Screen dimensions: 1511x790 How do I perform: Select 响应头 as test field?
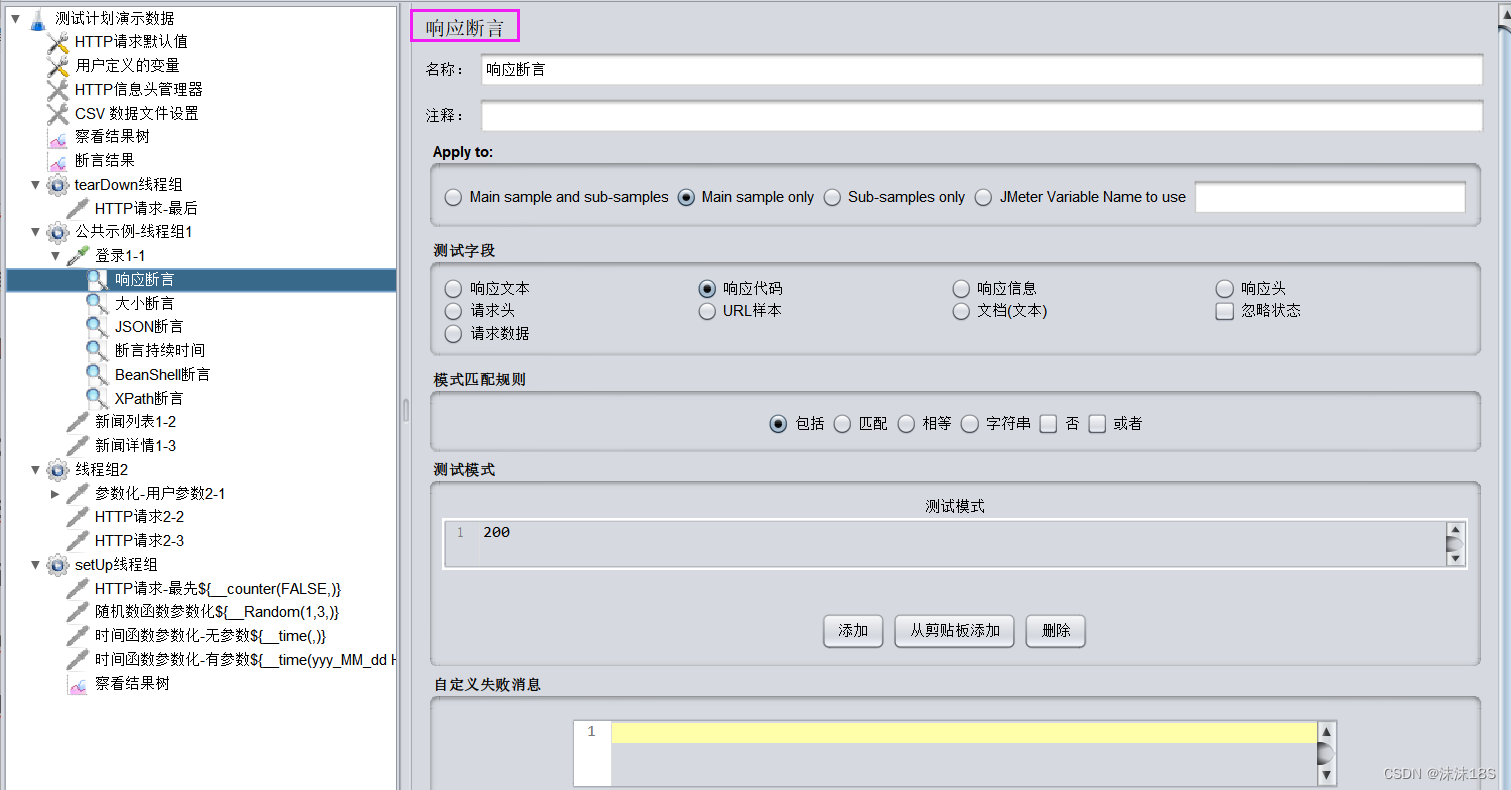(1225, 288)
